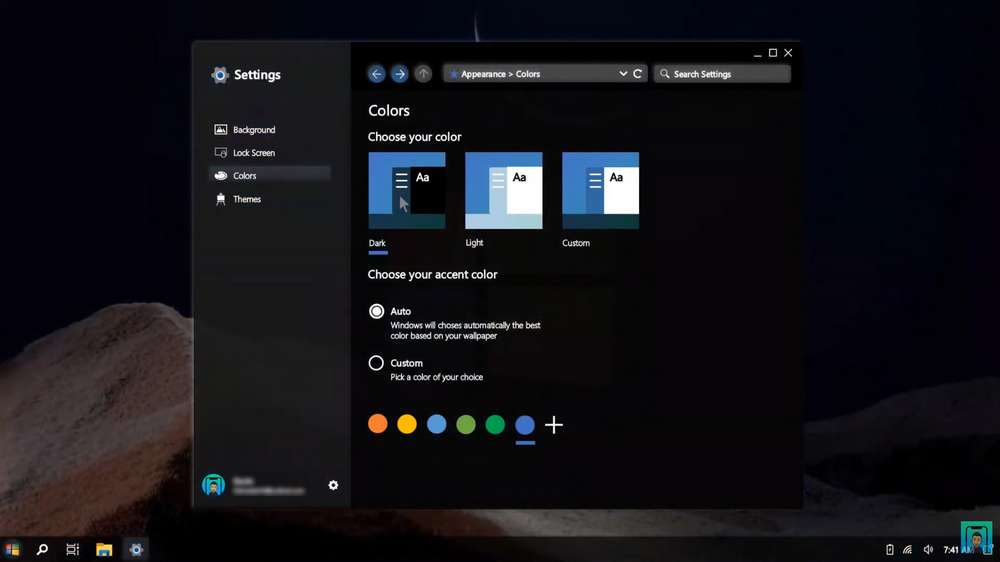Pick the selected blue accent color swatch
Viewport: 1000px width, 562px height.
(x=525, y=424)
